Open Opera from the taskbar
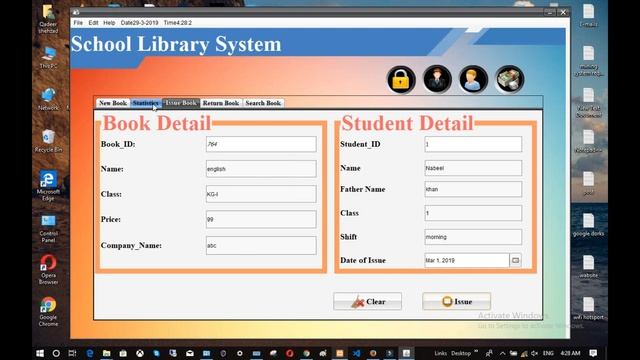The width and height of the screenshot is (640, 360). [x=289, y=353]
